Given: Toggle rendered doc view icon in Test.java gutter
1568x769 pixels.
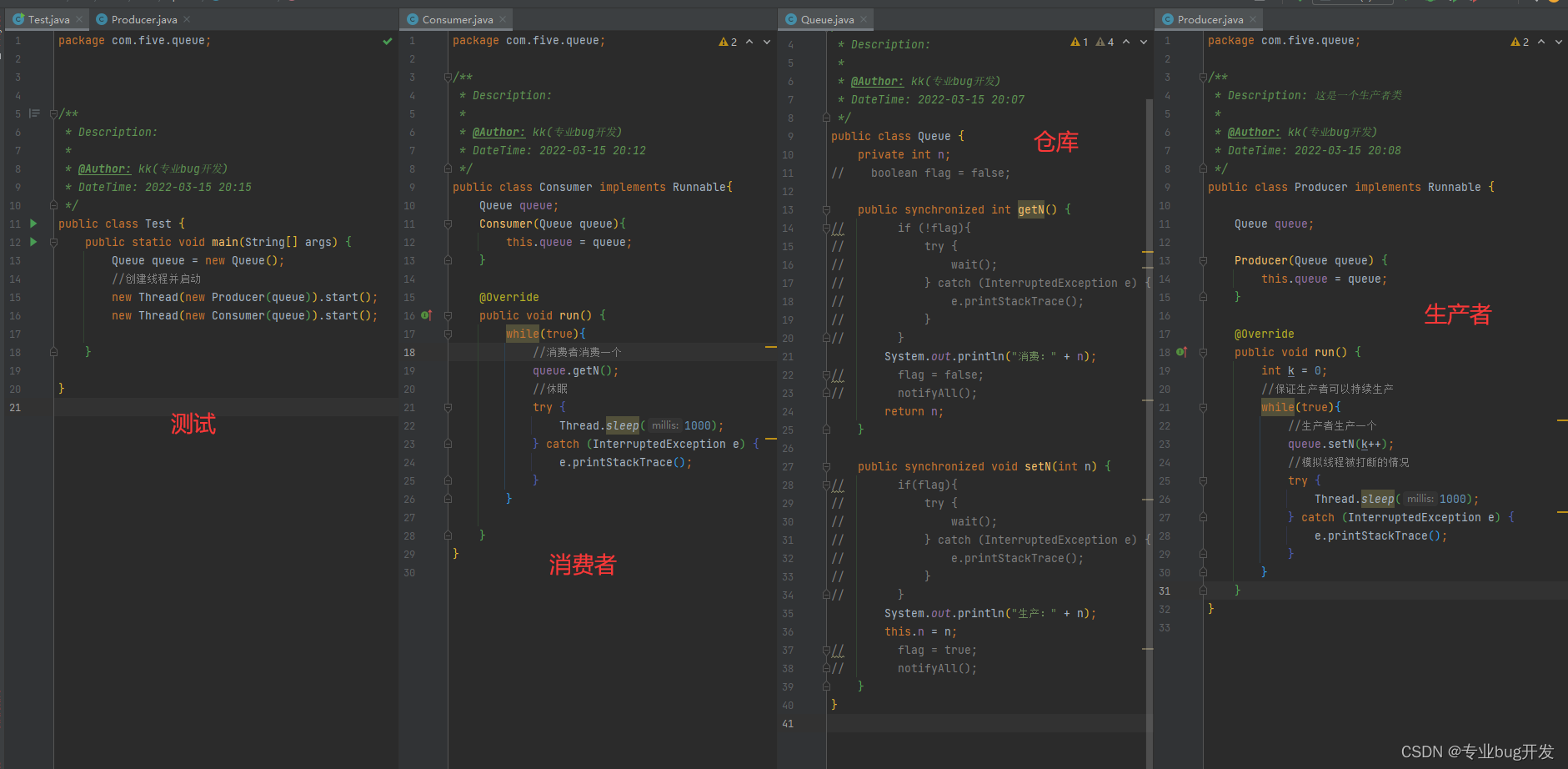Looking at the screenshot, I should pos(34,113).
